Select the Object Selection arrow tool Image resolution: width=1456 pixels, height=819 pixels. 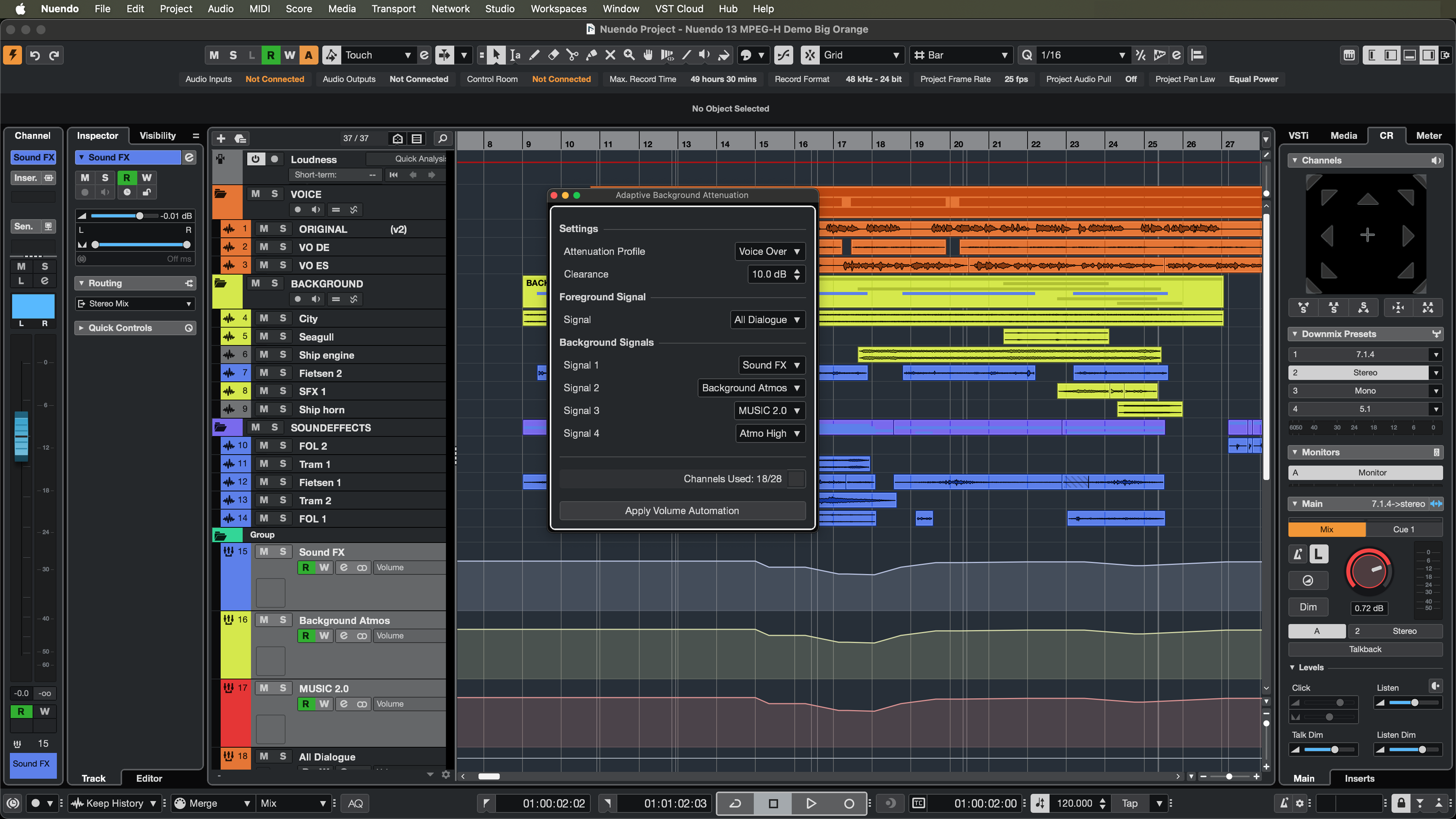click(496, 55)
